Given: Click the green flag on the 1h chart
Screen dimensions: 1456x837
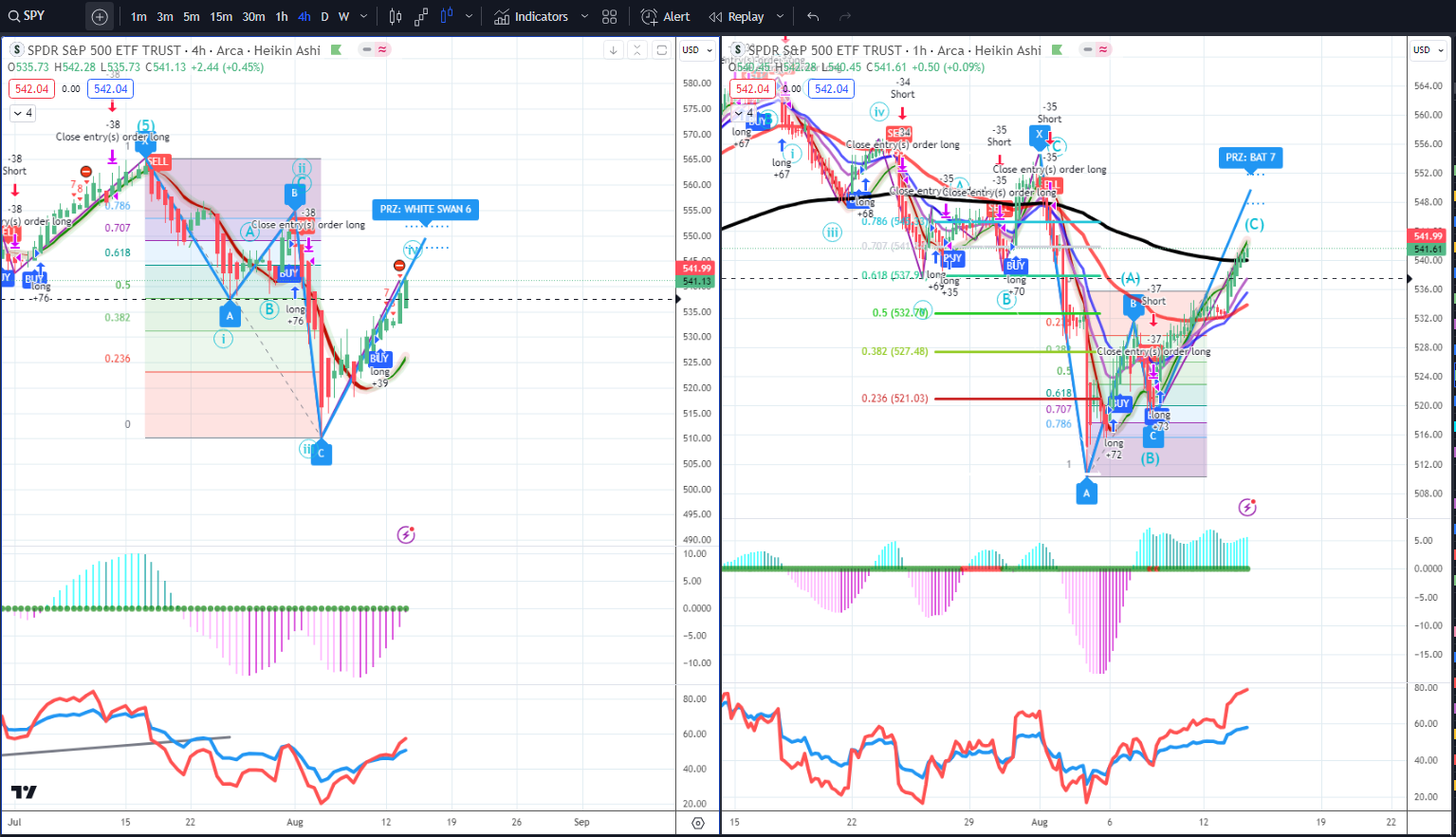Looking at the screenshot, I should tap(1057, 50).
